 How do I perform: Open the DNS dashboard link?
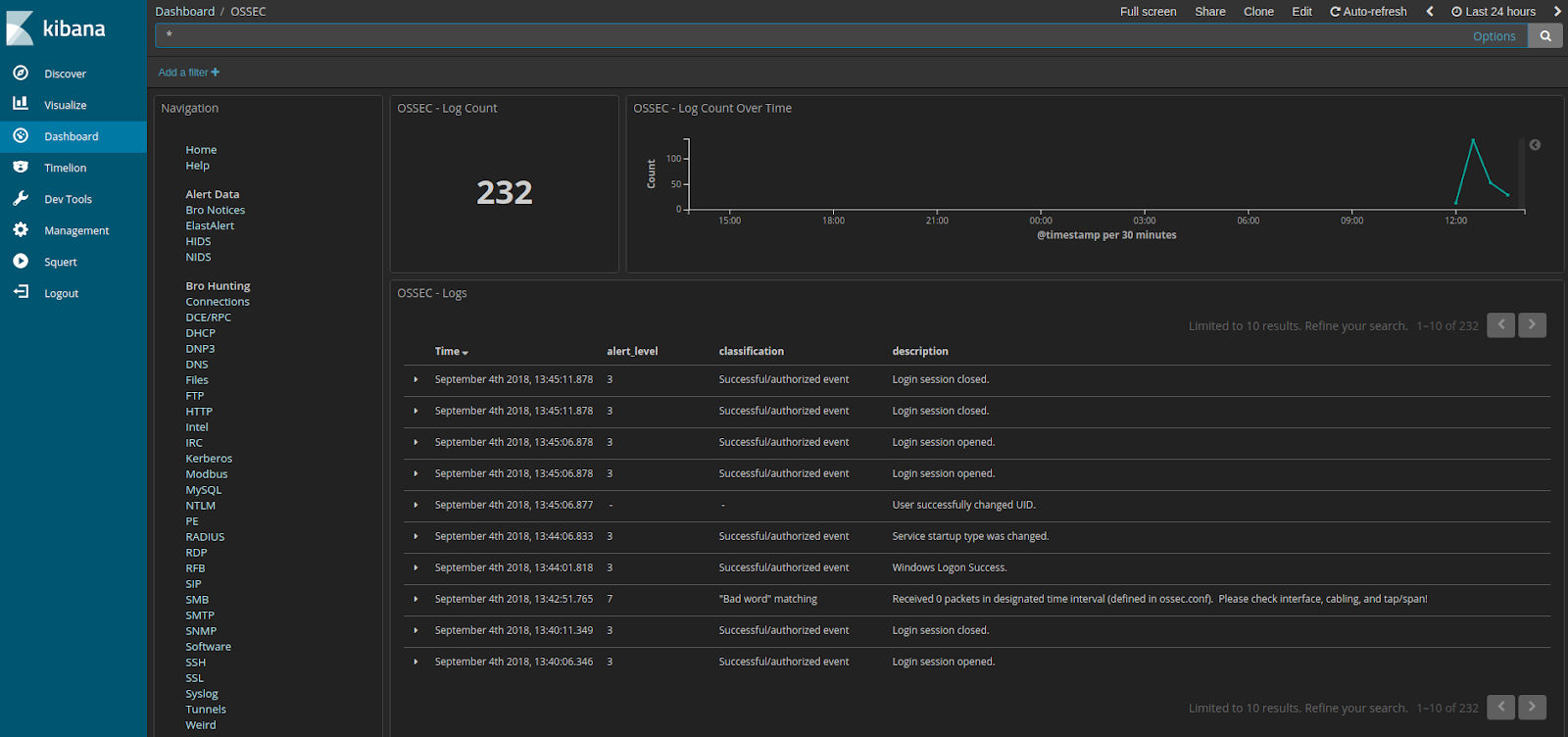coord(197,365)
